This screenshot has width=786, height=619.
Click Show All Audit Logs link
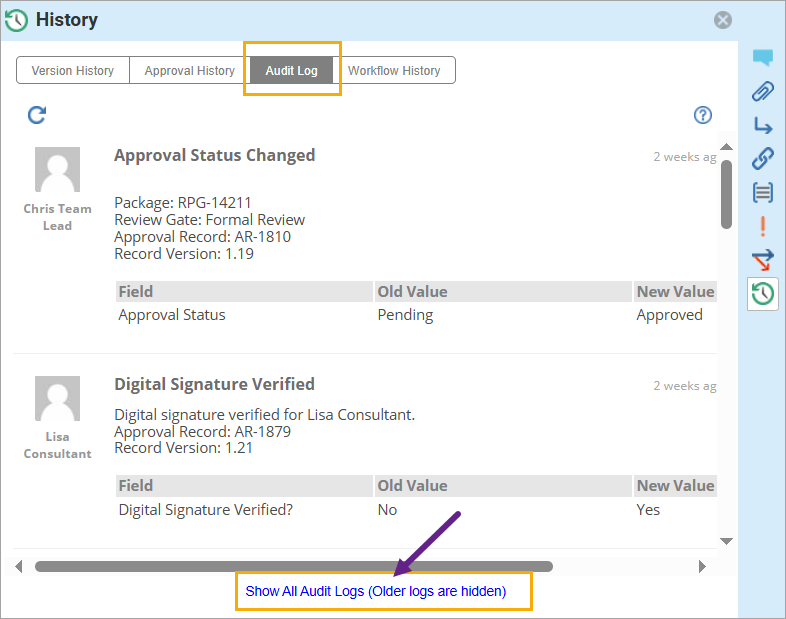(376, 591)
